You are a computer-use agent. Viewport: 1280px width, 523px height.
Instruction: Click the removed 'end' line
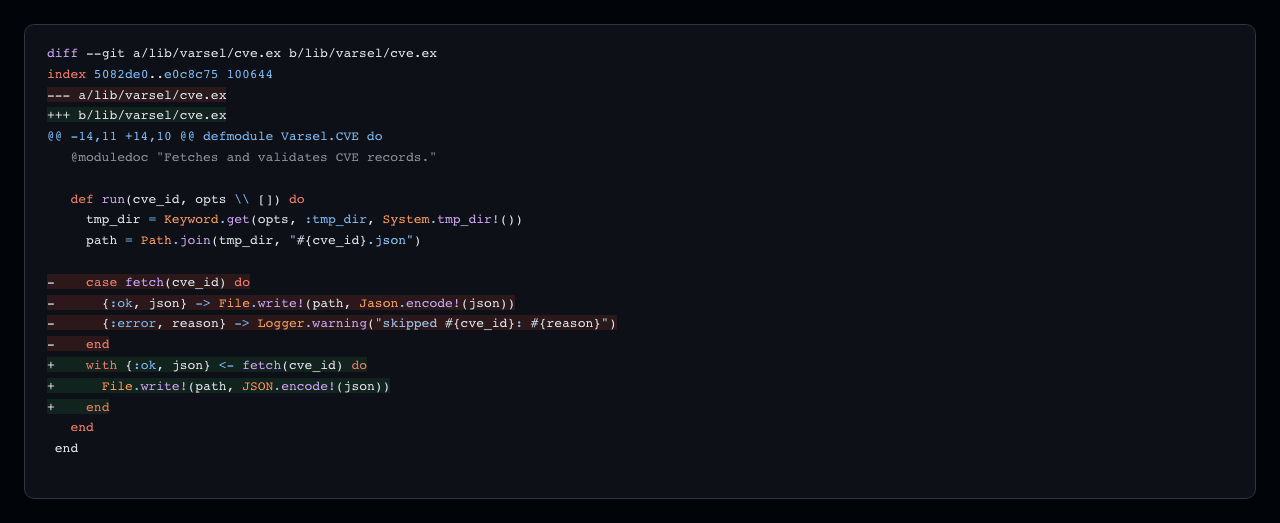[x=78, y=344]
